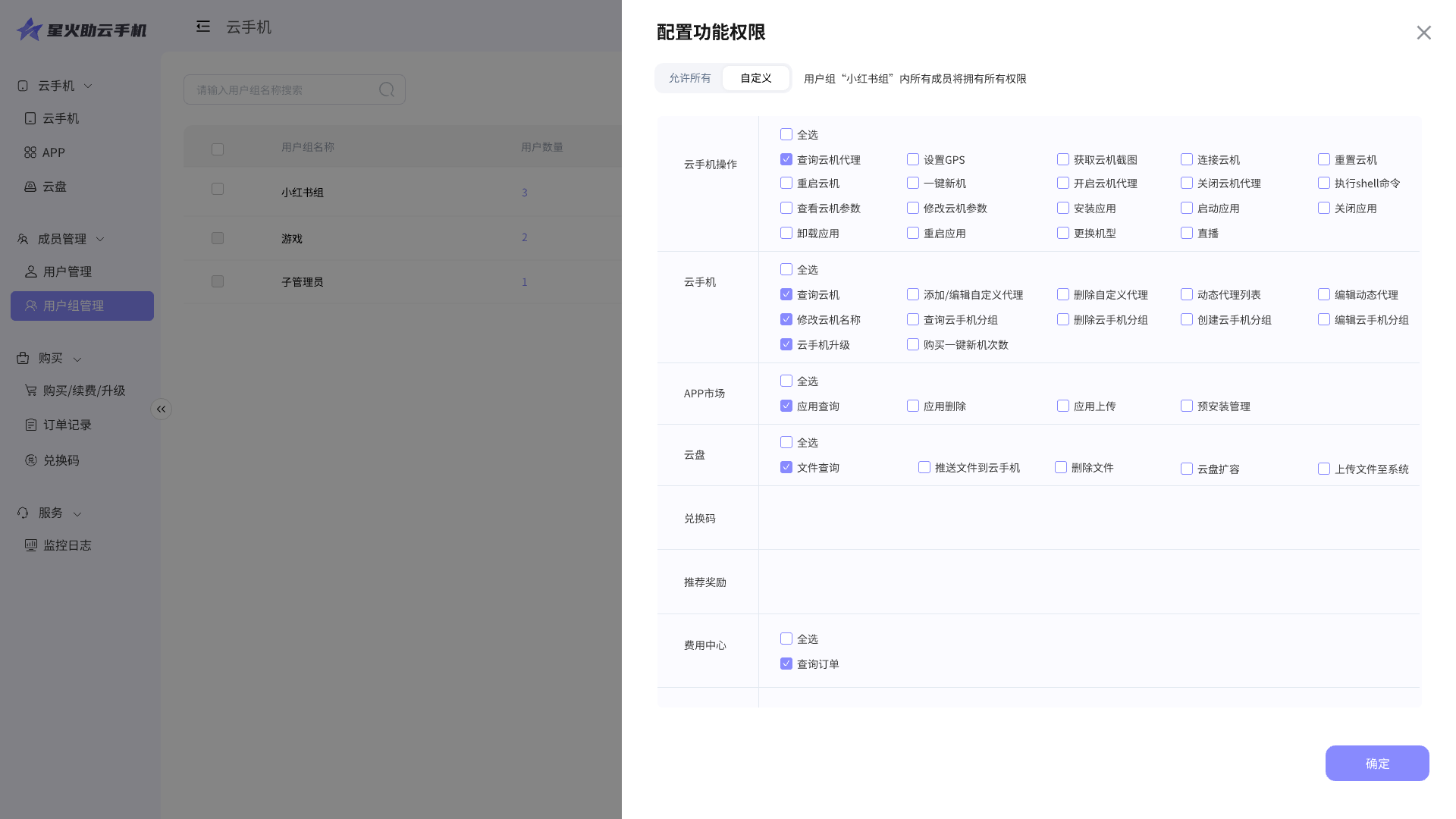Collapse the 服务 sidebar menu group

click(77, 513)
